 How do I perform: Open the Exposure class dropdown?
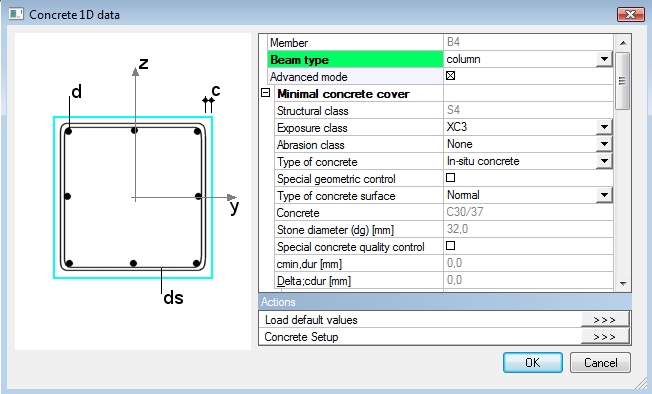coord(604,127)
